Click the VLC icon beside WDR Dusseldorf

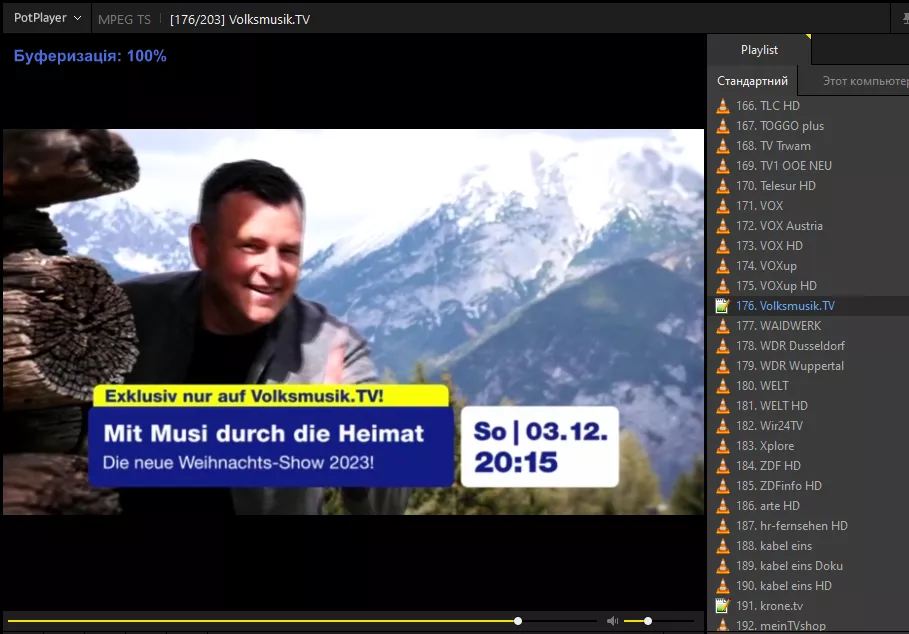click(x=722, y=345)
